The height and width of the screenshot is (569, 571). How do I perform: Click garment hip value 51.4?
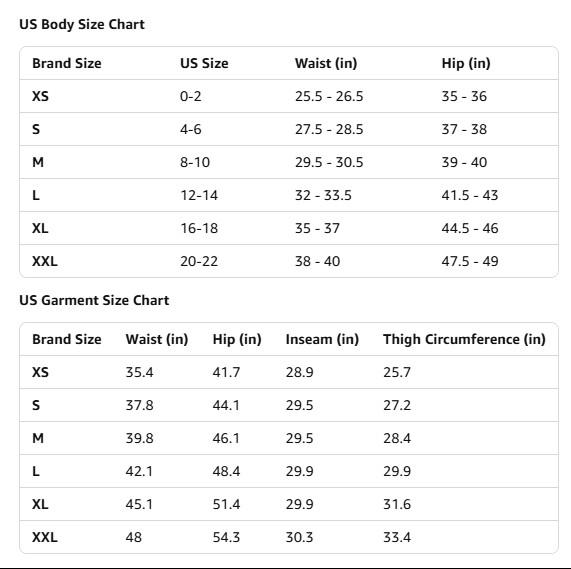226,504
